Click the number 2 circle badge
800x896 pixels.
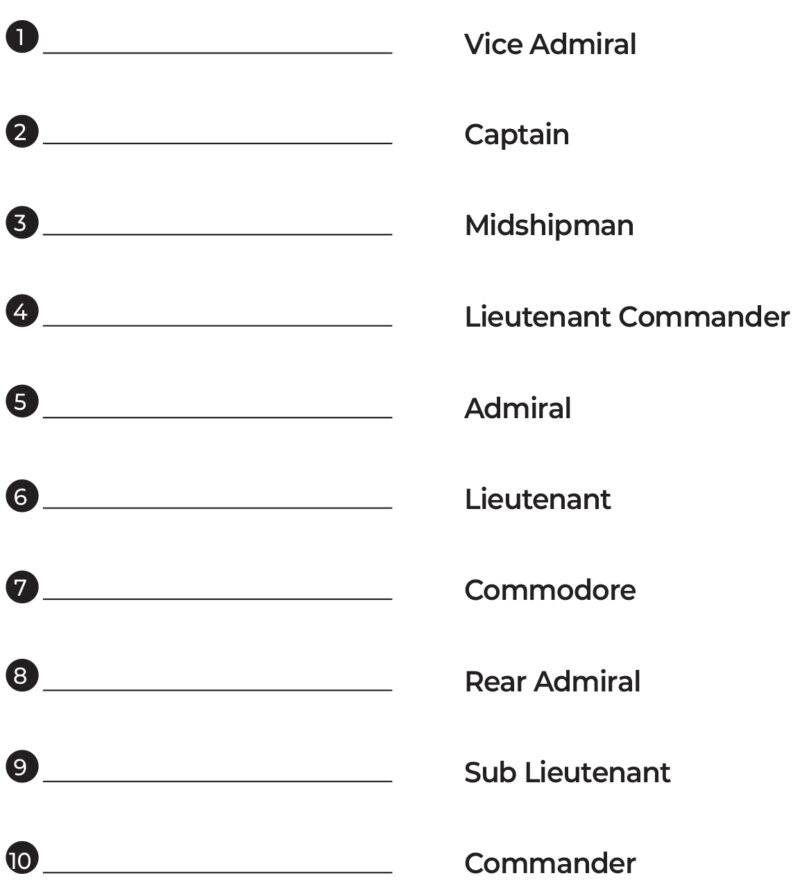(x=22, y=131)
